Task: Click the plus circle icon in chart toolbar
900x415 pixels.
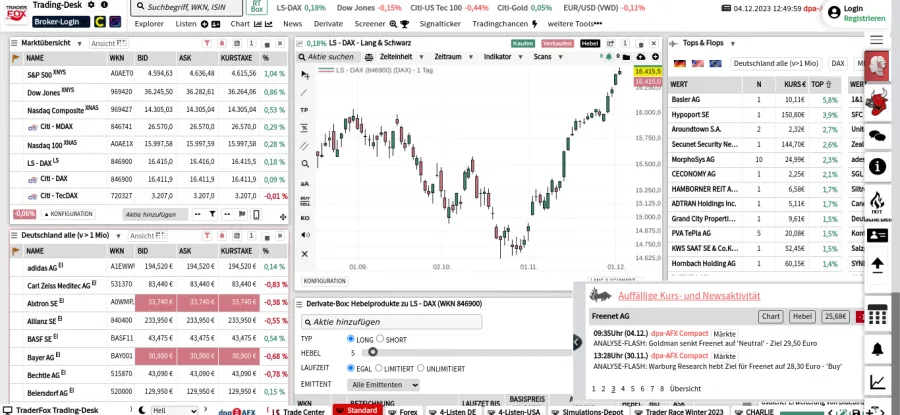Action: 655,57
